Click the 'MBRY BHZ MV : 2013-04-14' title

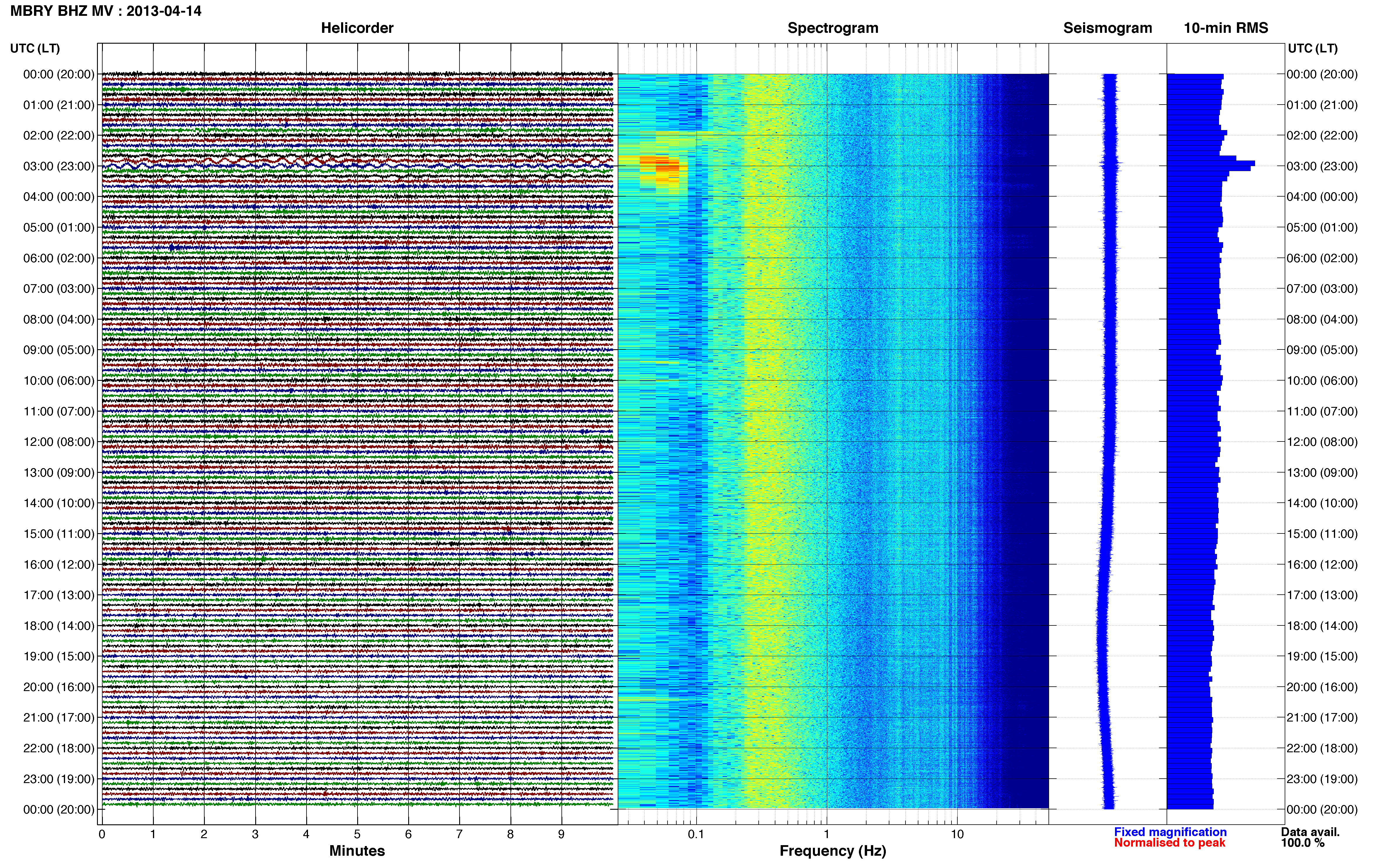point(106,11)
